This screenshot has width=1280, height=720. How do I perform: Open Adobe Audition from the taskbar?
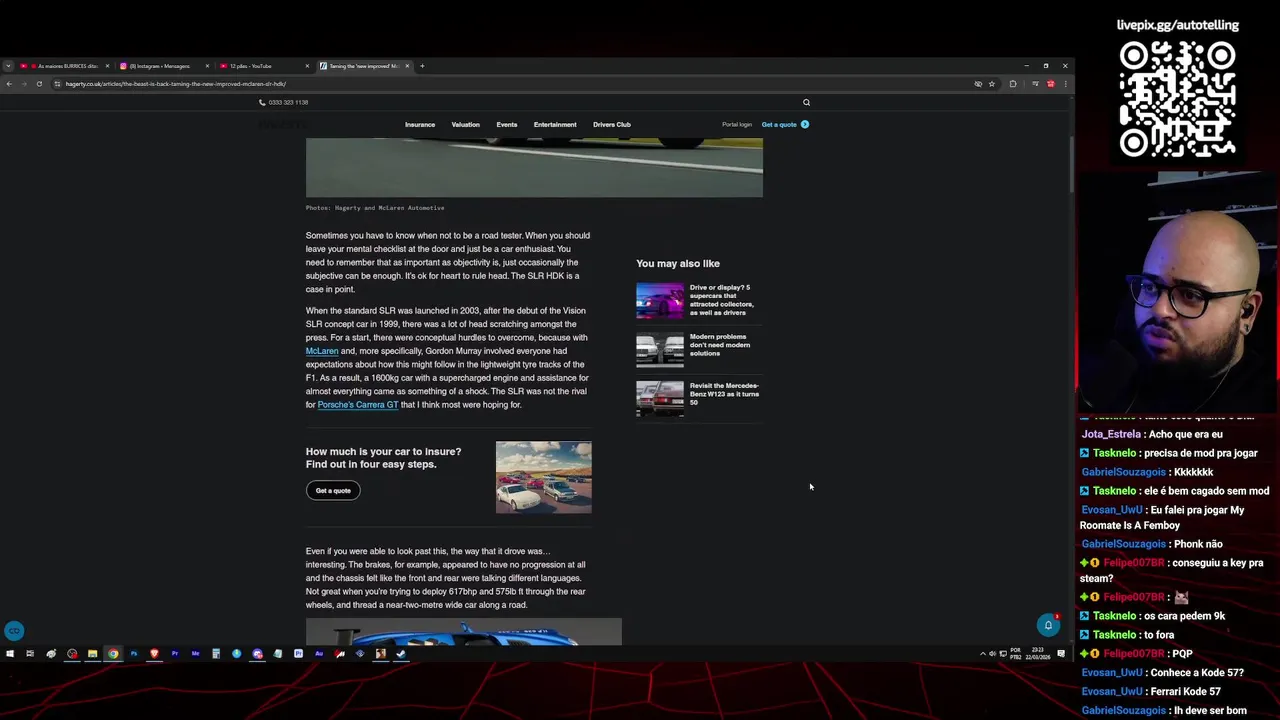(x=318, y=654)
